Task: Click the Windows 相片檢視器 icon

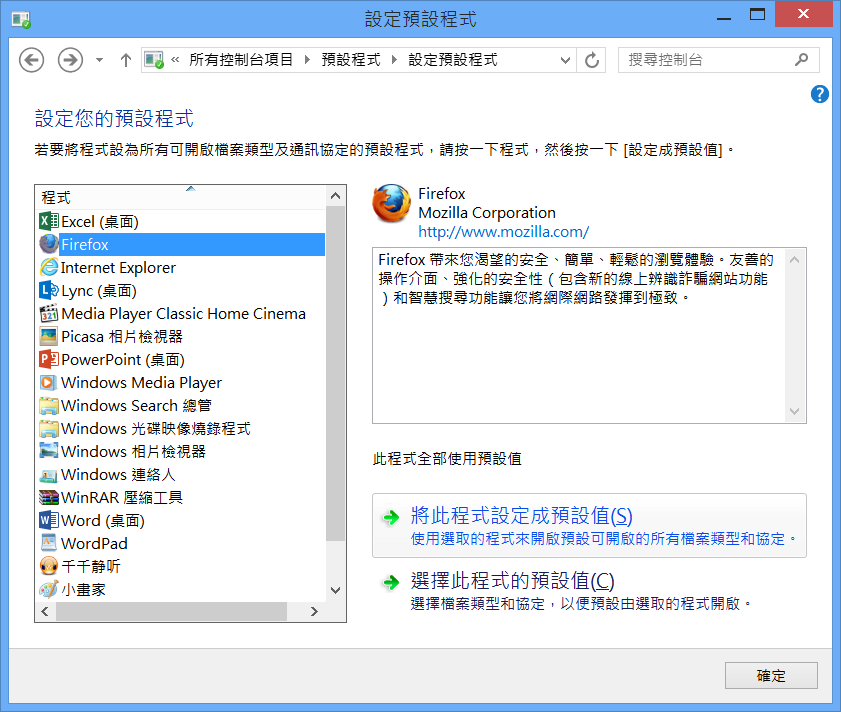Action: [x=49, y=451]
